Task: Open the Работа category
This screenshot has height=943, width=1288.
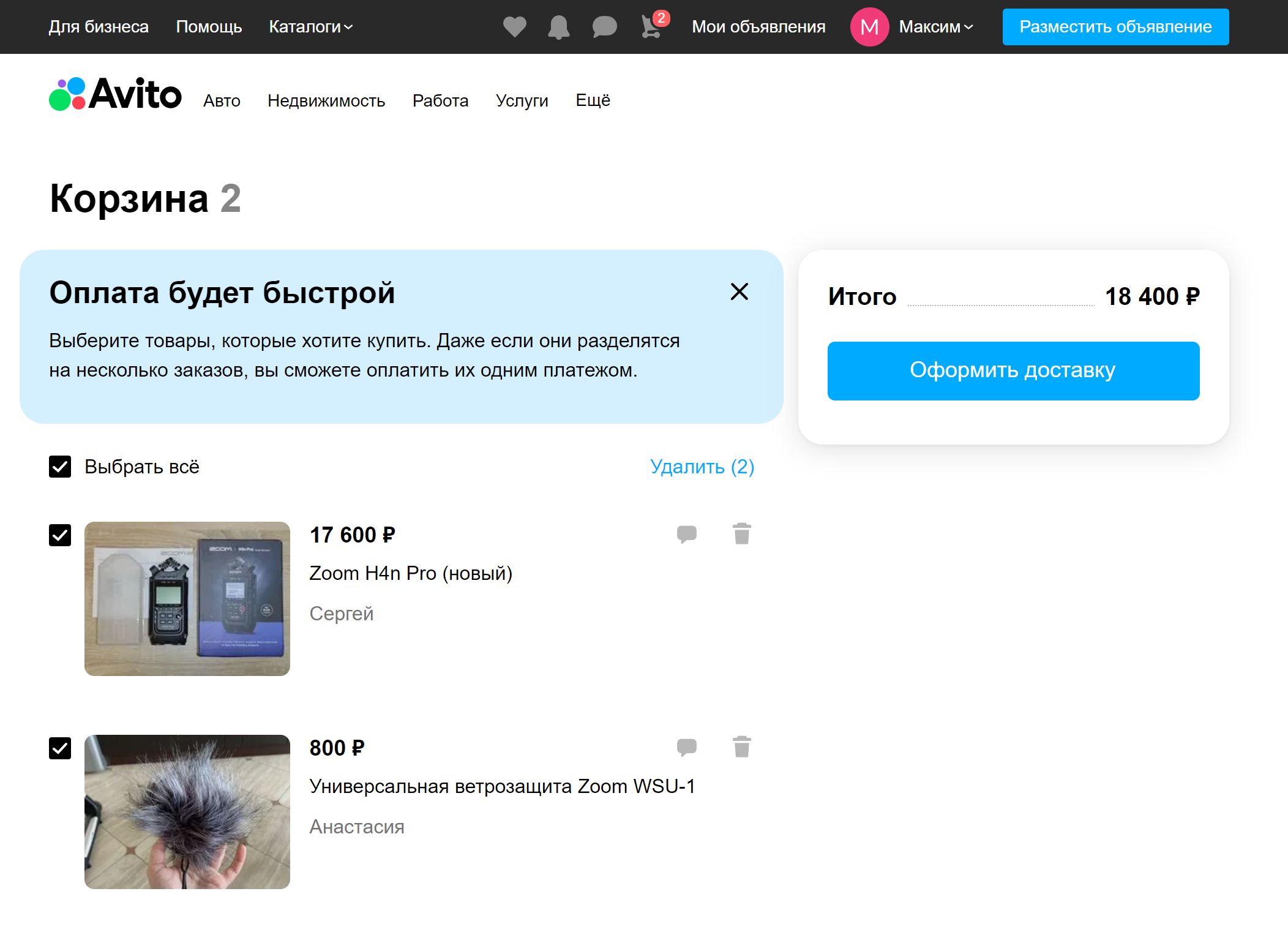Action: (440, 100)
